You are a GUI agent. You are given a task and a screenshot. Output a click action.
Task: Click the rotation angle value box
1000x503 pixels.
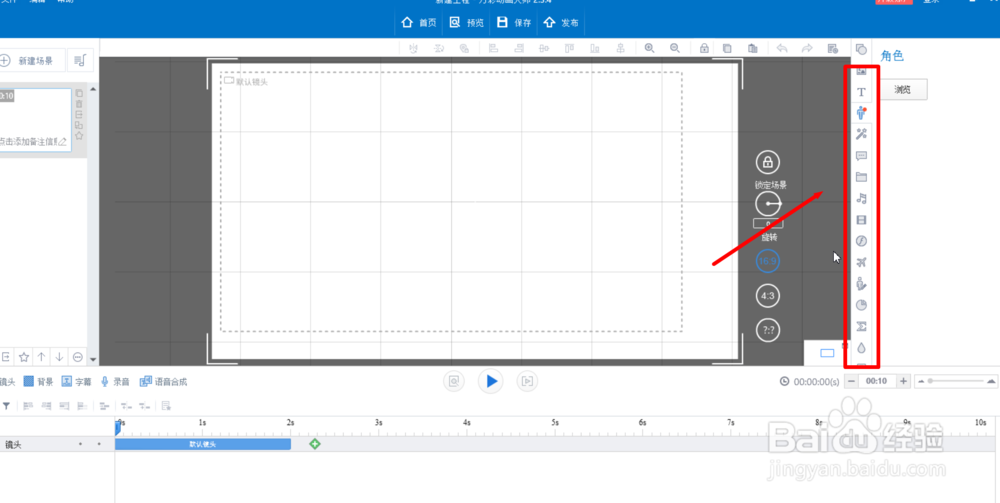pos(768,224)
